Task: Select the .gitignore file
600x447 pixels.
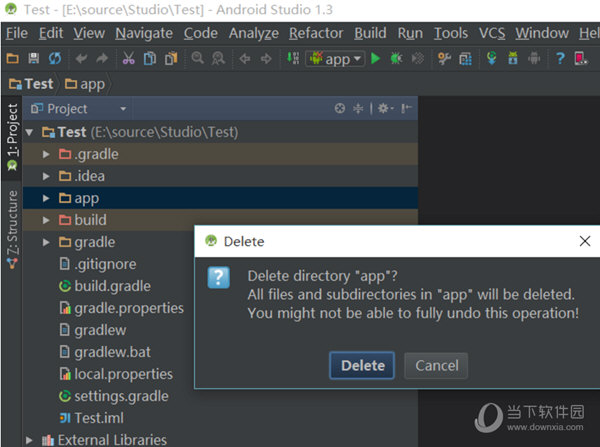Action: (220, 264)
